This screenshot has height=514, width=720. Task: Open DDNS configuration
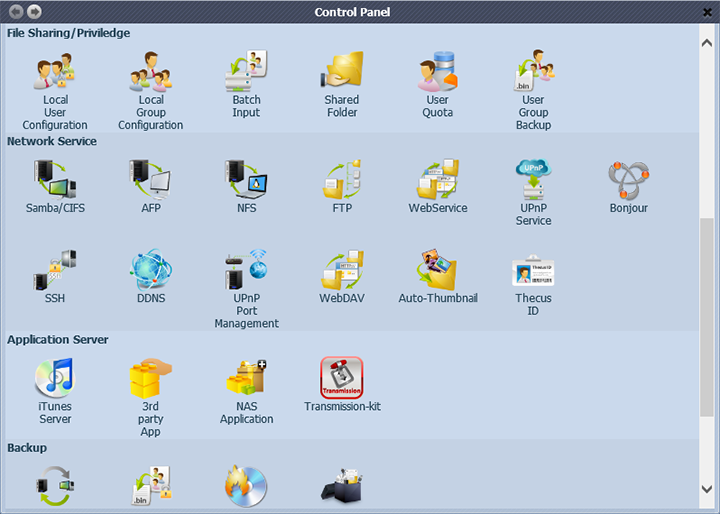[x=150, y=270]
